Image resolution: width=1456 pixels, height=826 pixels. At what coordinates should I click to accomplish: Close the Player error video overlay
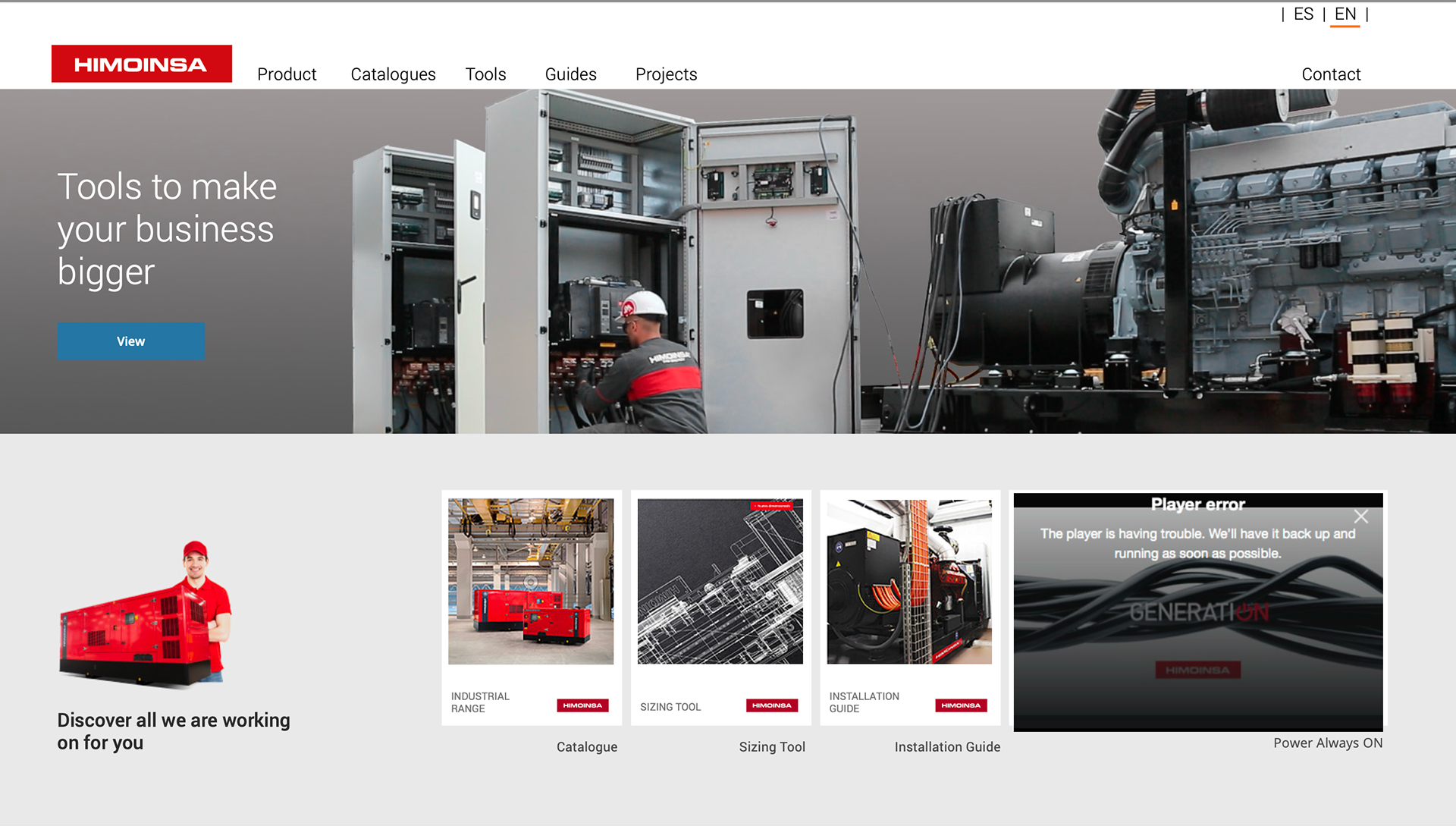[1360, 517]
